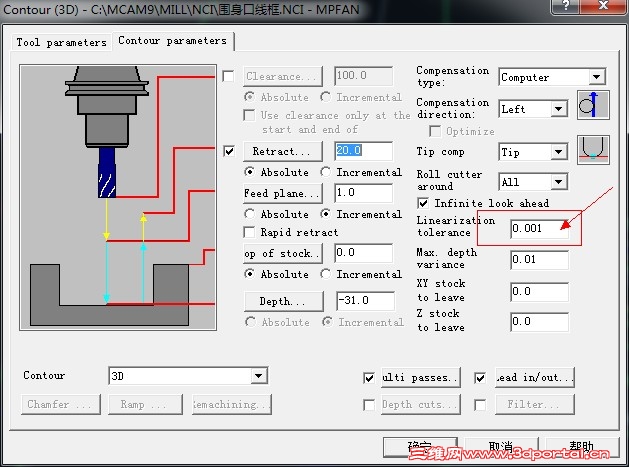629x467 pixels.
Task: Open Multi passes settings button
Action: coord(421,378)
